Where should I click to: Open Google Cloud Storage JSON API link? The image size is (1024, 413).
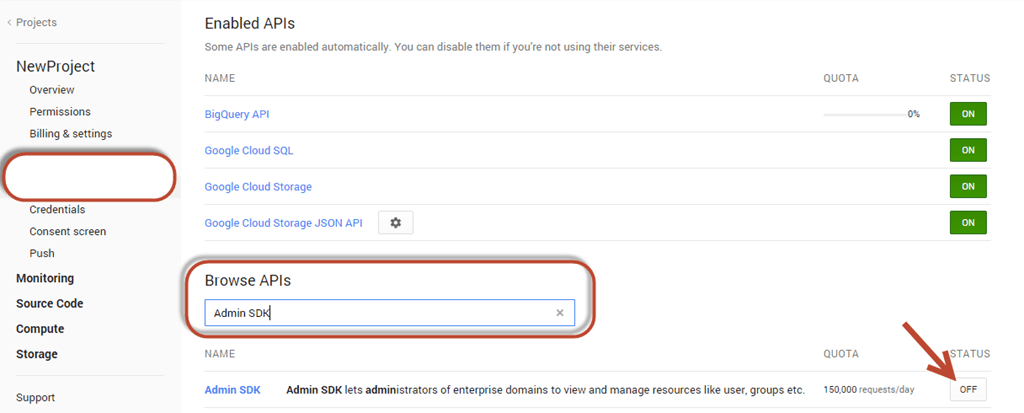283,223
